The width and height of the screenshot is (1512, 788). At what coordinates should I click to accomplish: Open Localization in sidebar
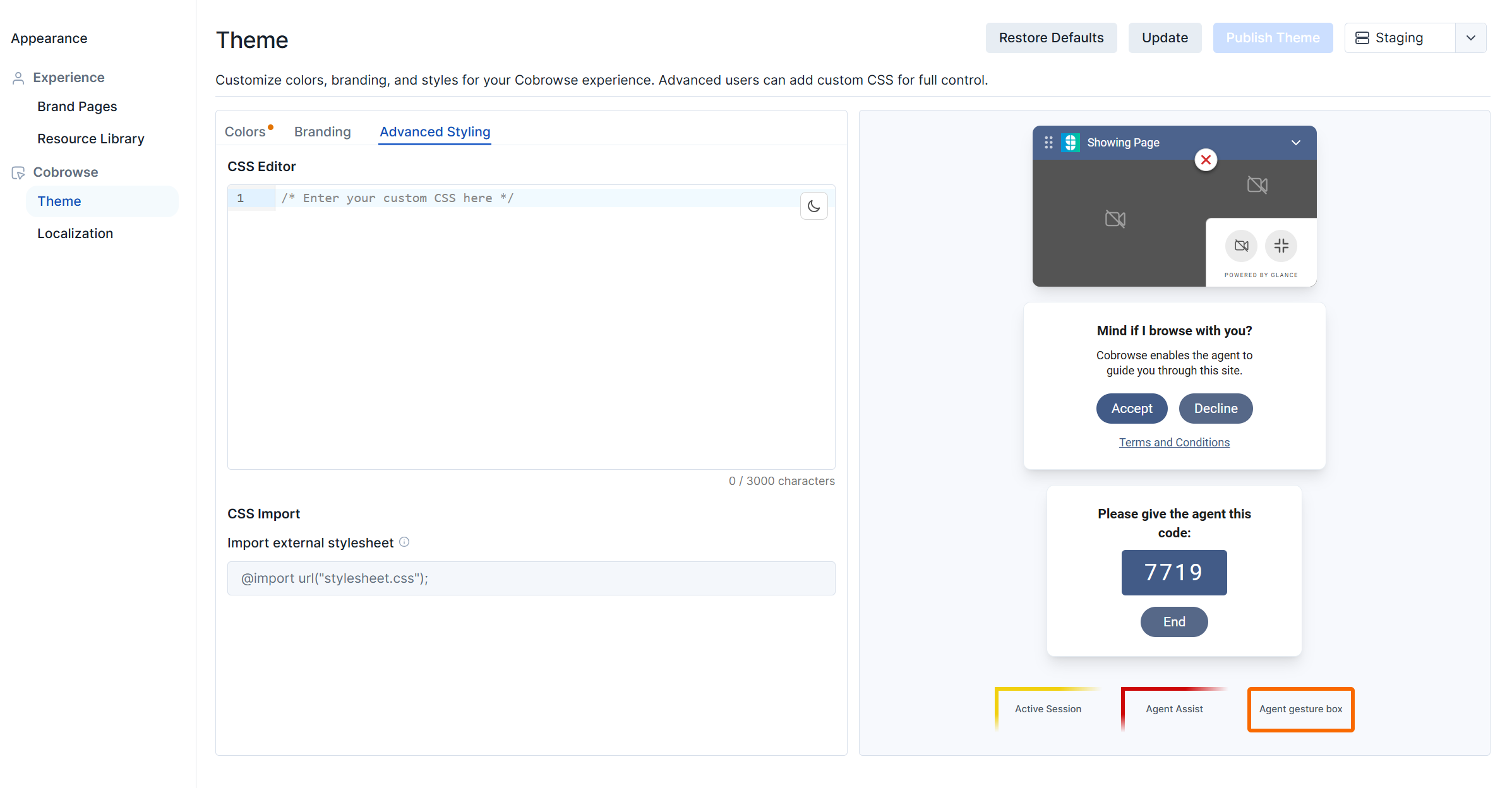75,233
